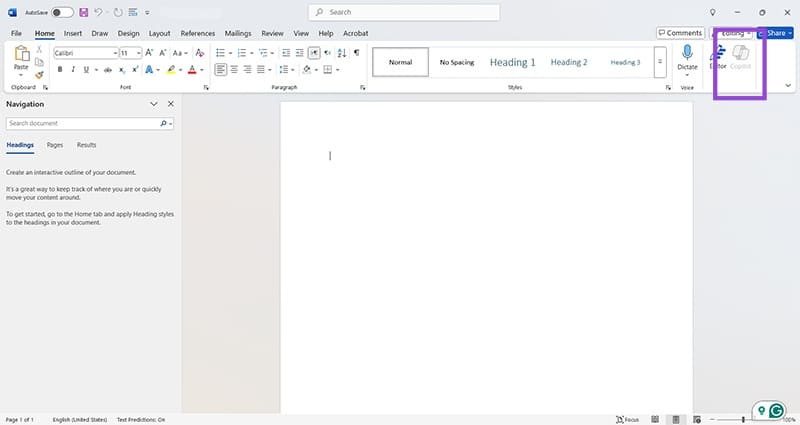Screen dimensions: 800x425
Task: Click the Format Painter icon
Action: 39,74
